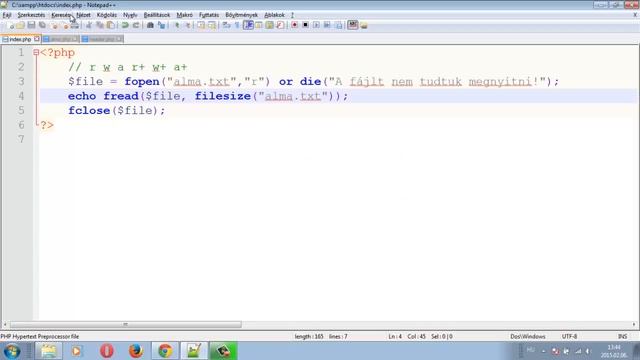Click the Zoom In toolbar icon
Image resolution: width=640 pixels, height=360 pixels.
click(x=177, y=25)
